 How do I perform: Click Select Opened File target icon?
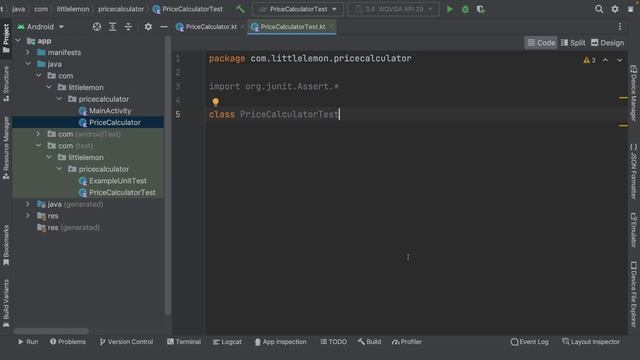tap(97, 27)
